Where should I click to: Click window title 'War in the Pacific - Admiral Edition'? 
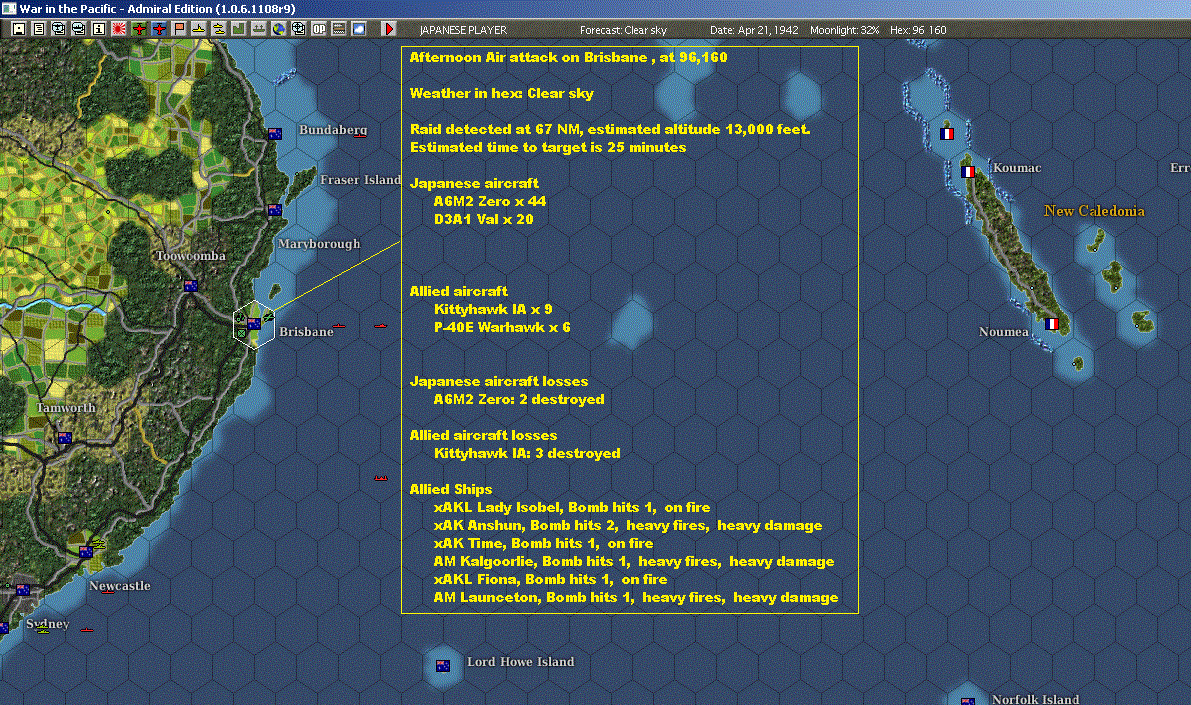pyautogui.click(x=157, y=9)
